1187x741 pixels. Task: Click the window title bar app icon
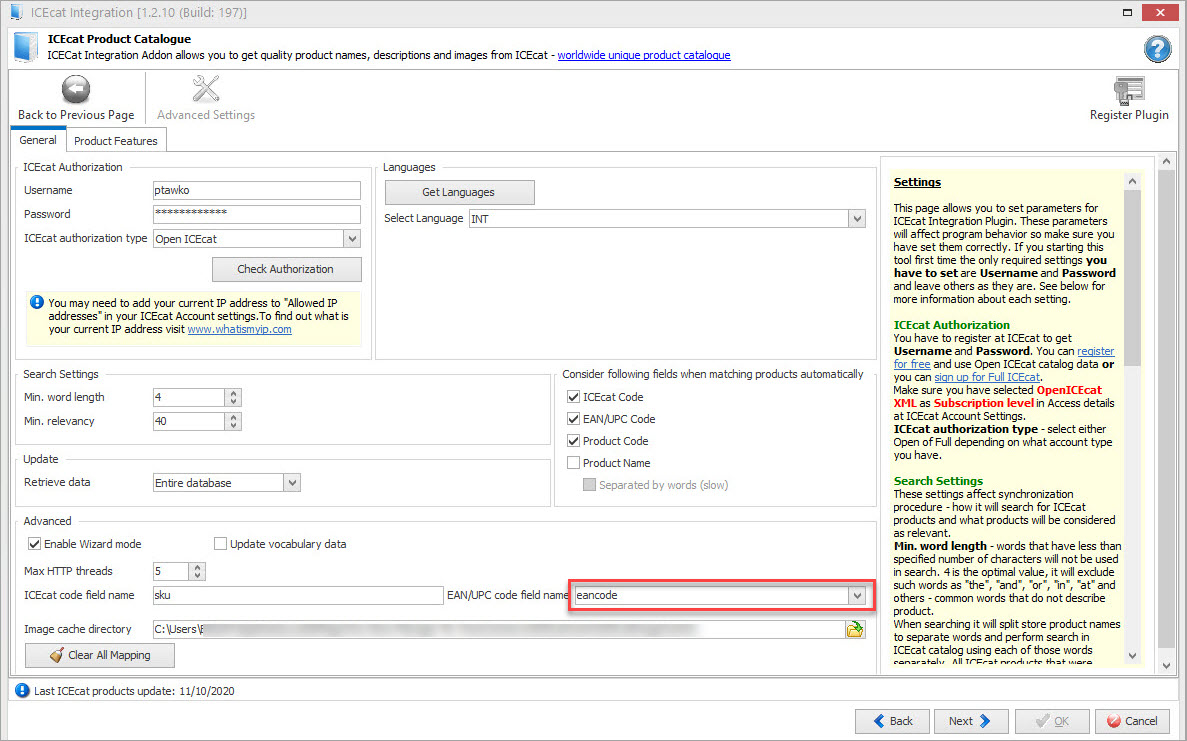(16, 12)
